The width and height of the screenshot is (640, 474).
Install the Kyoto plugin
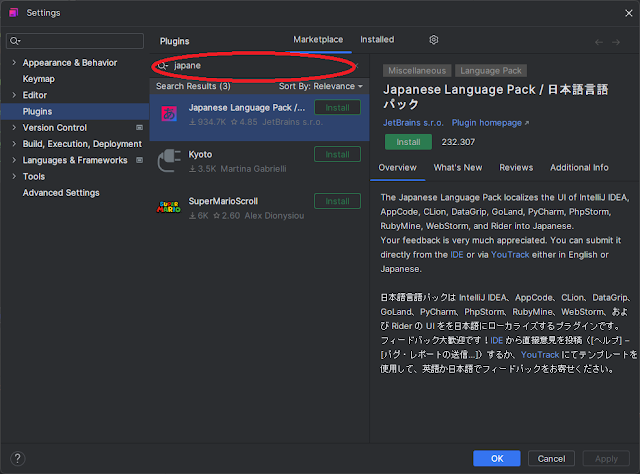pos(337,154)
